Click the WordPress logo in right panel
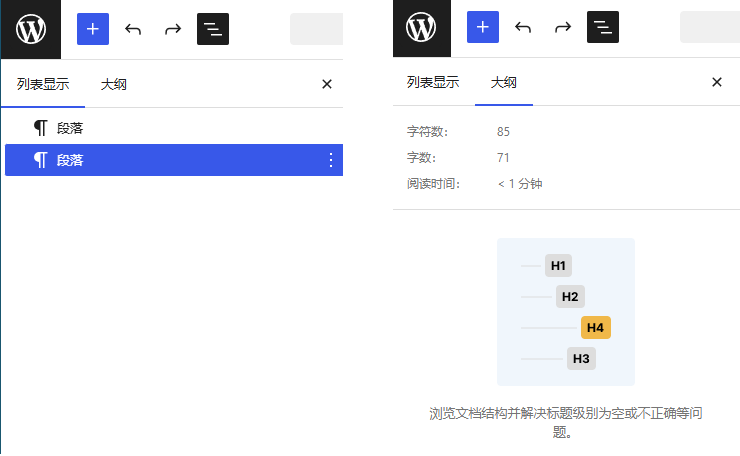 [x=421, y=27]
